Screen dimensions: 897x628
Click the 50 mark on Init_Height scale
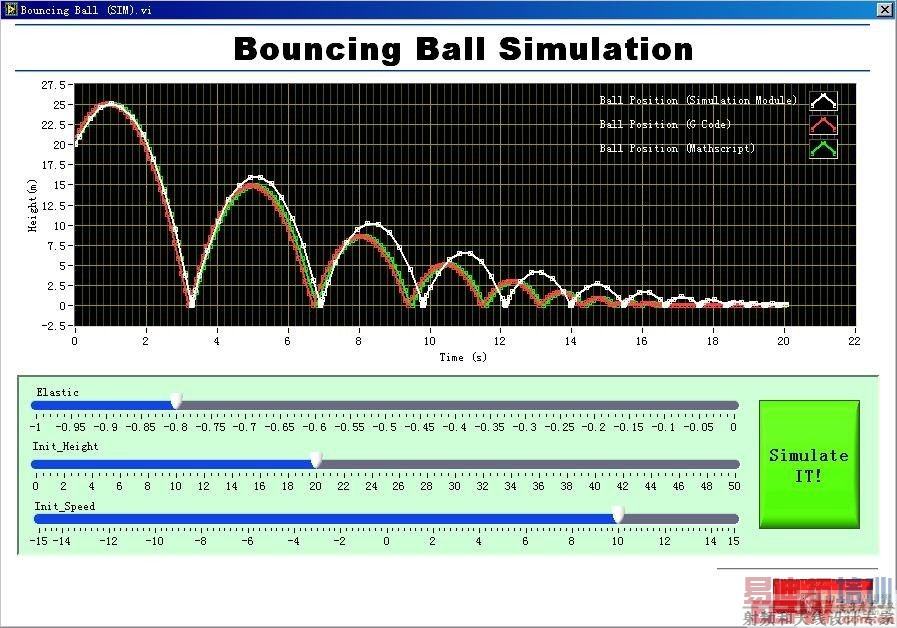coord(734,486)
